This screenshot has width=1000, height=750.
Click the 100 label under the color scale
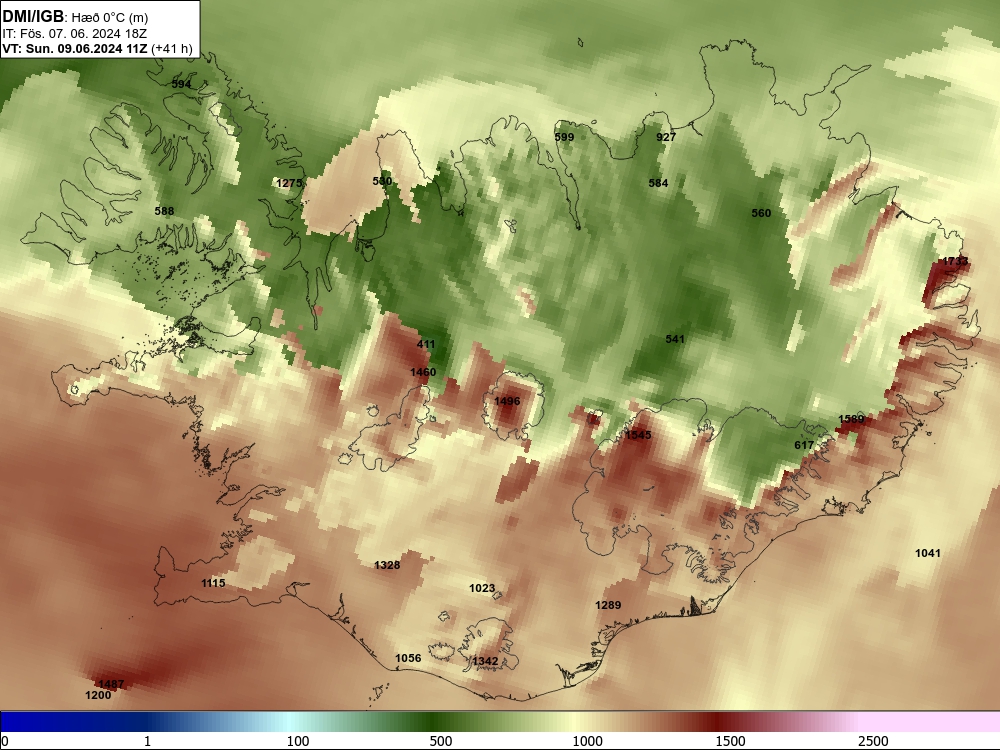click(298, 741)
